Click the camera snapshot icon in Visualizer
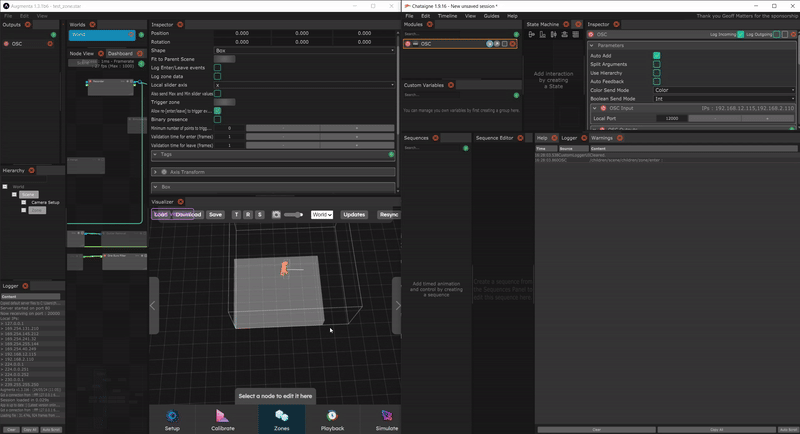800x434 pixels. click(x=274, y=215)
